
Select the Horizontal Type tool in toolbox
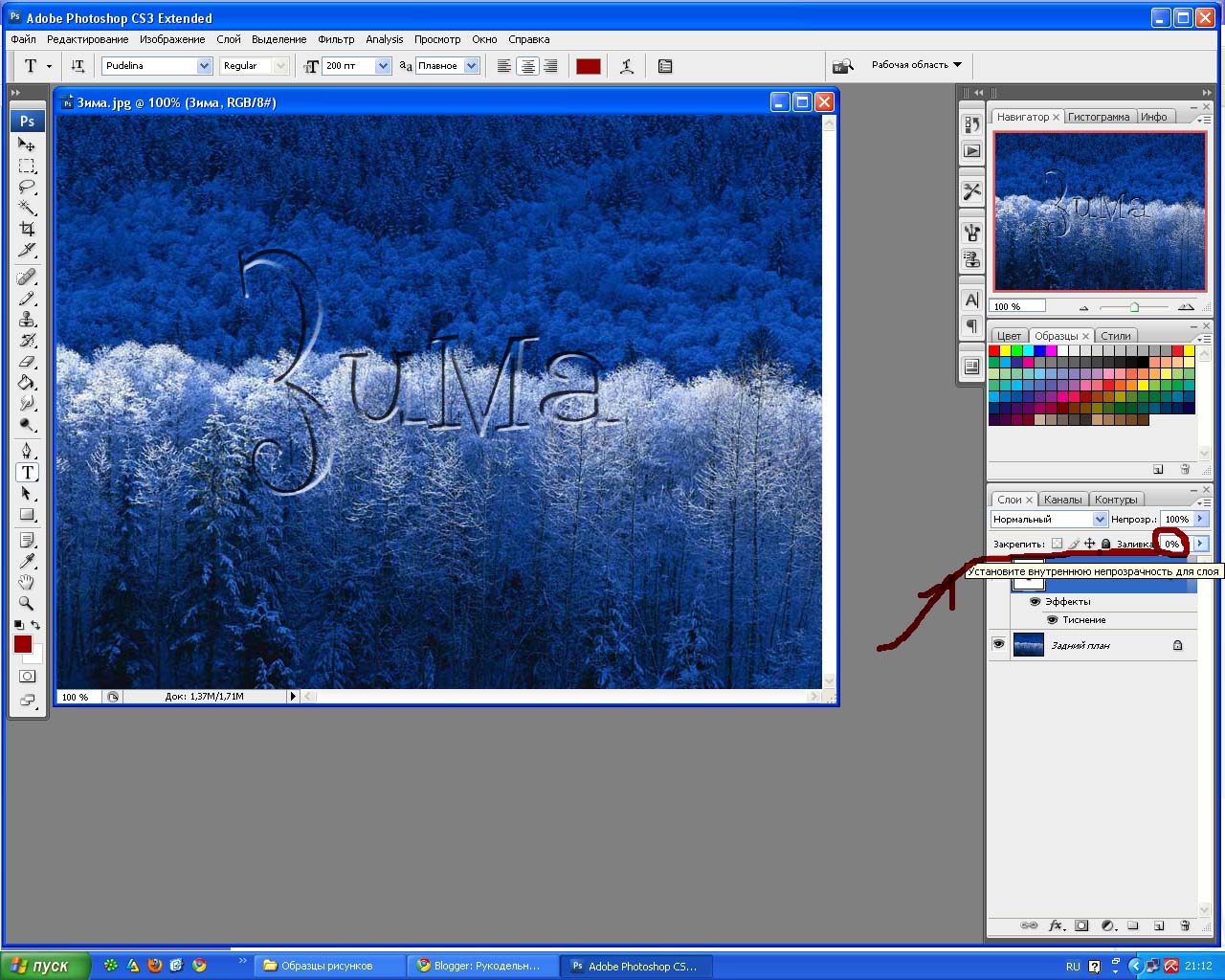click(x=27, y=473)
